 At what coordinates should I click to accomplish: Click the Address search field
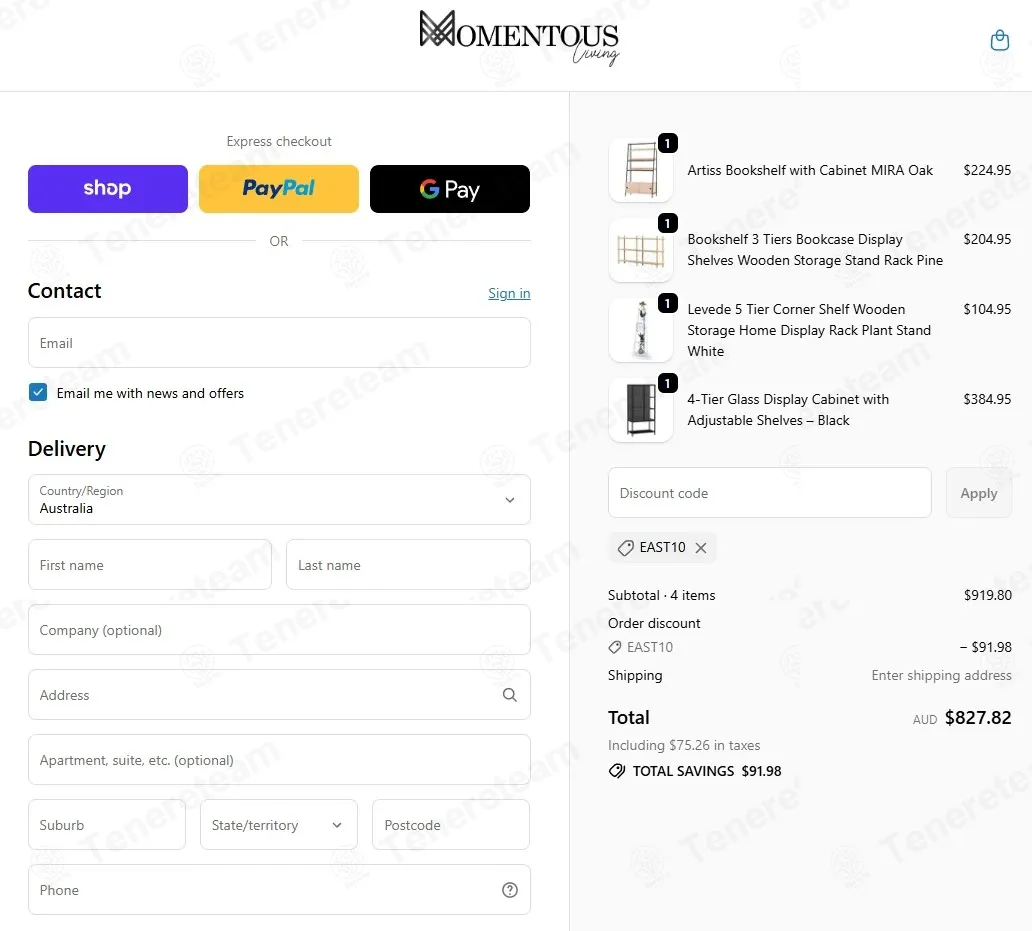coord(279,695)
